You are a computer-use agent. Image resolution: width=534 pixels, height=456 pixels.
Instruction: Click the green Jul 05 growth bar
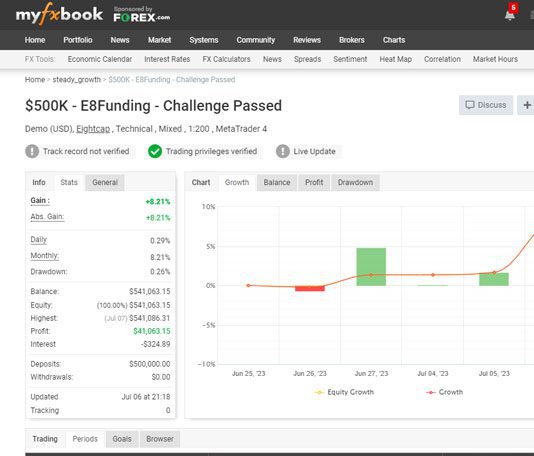(x=494, y=279)
